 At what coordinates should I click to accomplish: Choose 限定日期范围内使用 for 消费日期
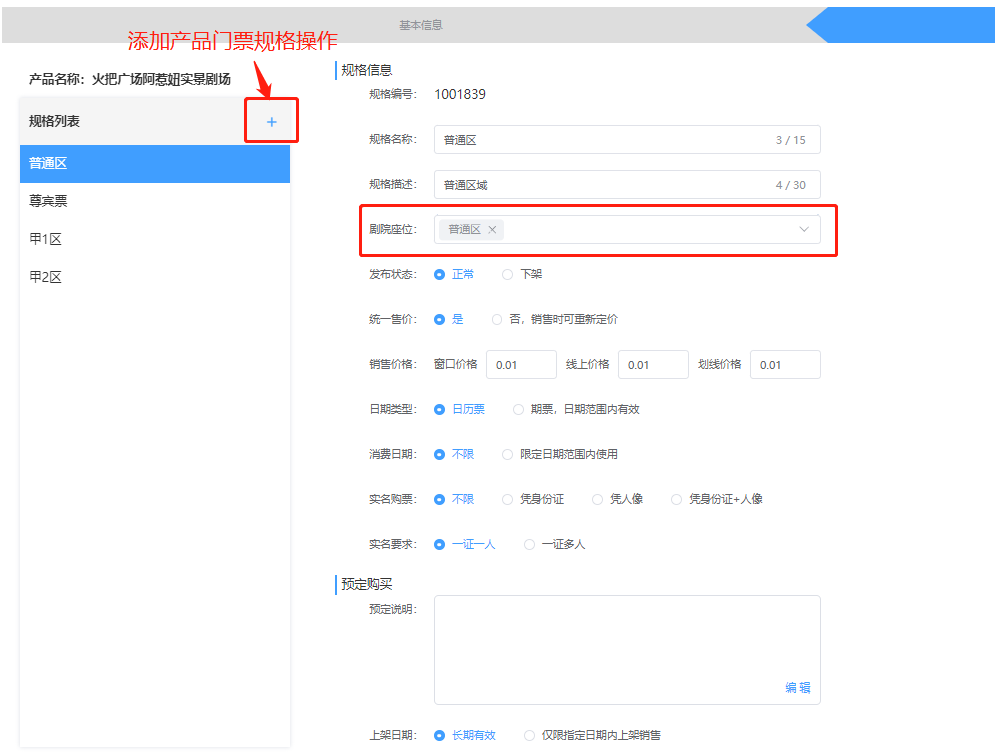pos(508,454)
